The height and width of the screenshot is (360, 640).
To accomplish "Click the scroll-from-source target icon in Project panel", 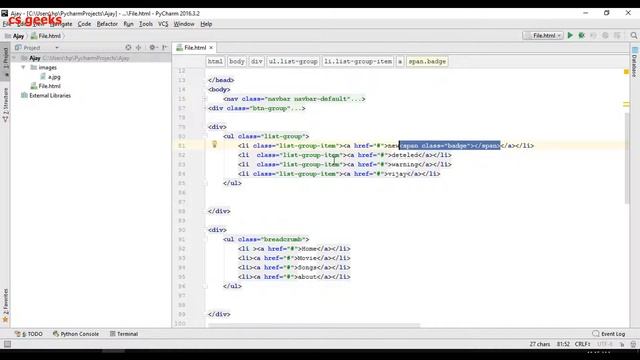I will 128,47.
